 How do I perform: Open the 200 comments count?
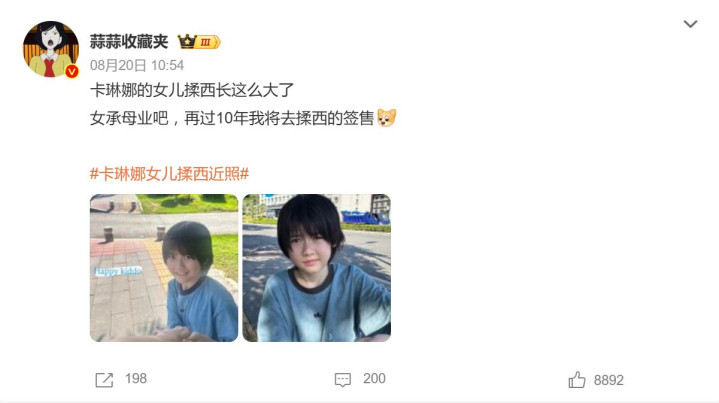point(374,379)
